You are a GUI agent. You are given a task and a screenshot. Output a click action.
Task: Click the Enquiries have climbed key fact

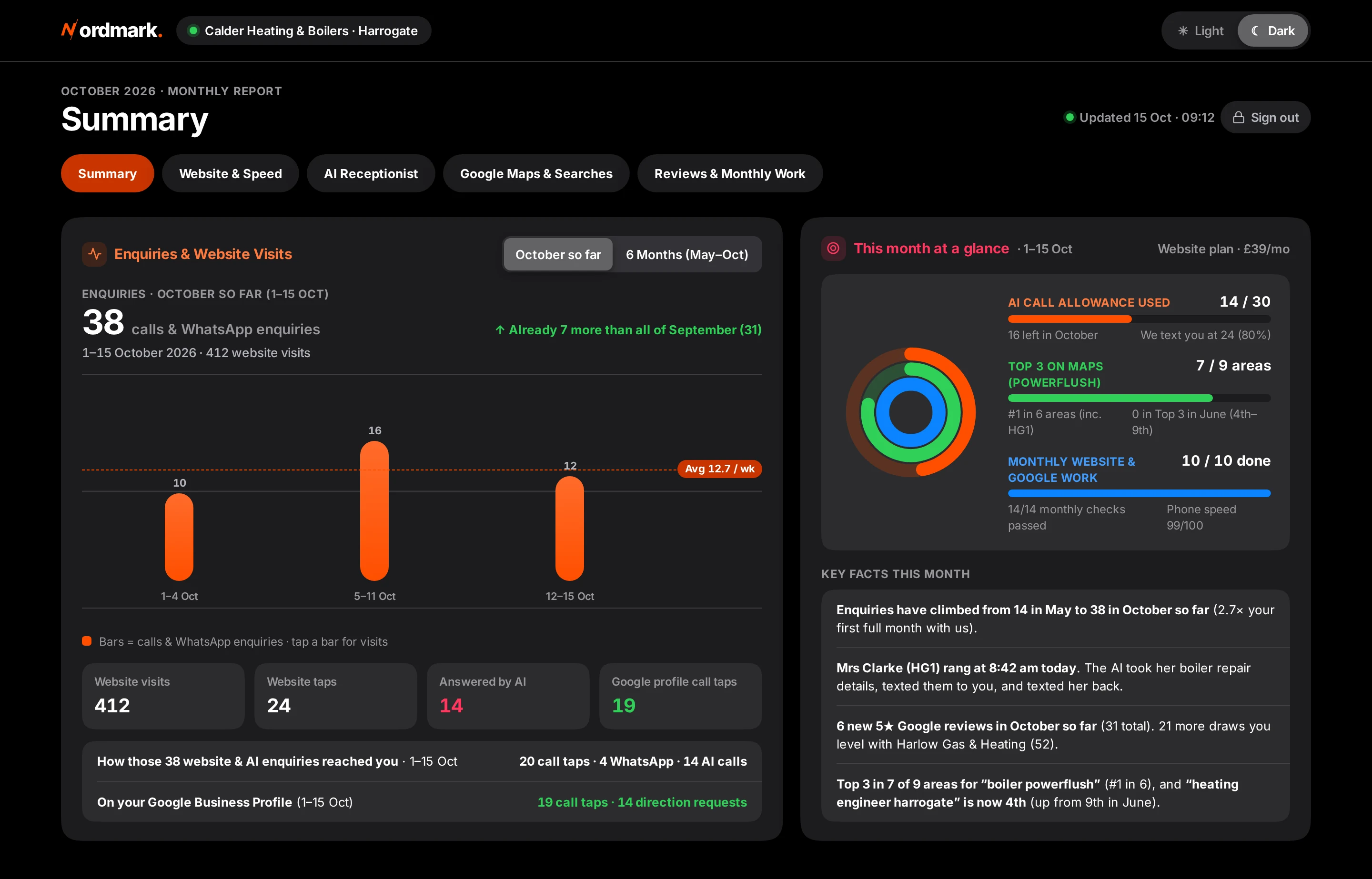coord(1055,619)
